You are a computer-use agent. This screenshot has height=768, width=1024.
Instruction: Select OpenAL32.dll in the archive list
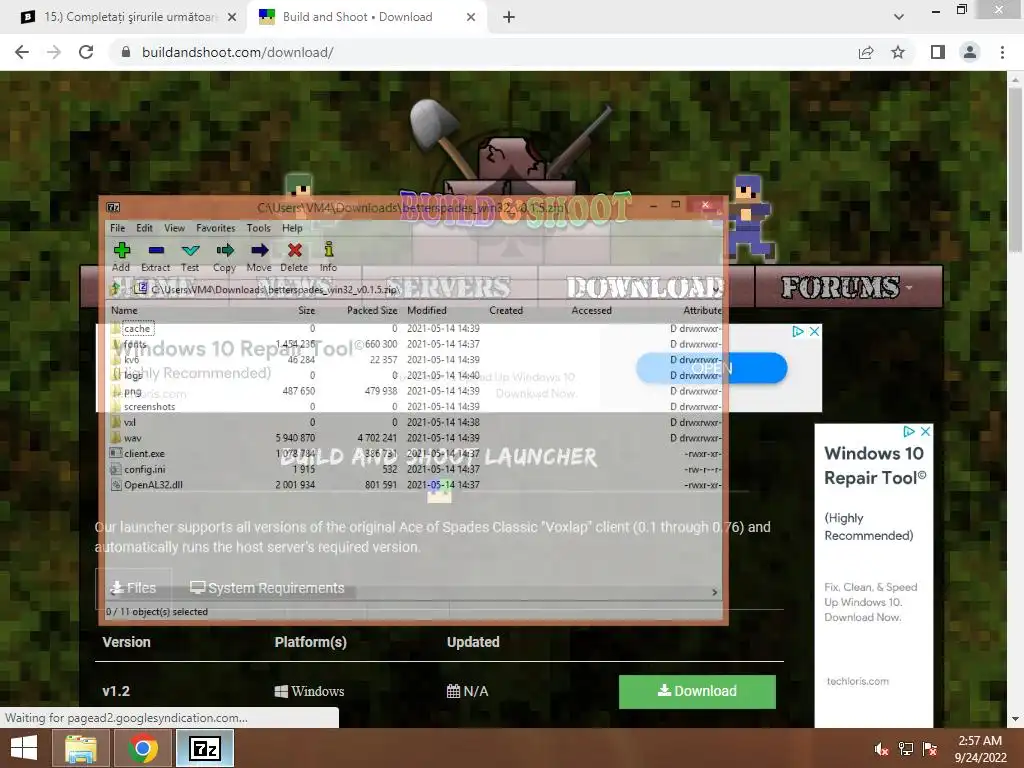click(x=153, y=485)
